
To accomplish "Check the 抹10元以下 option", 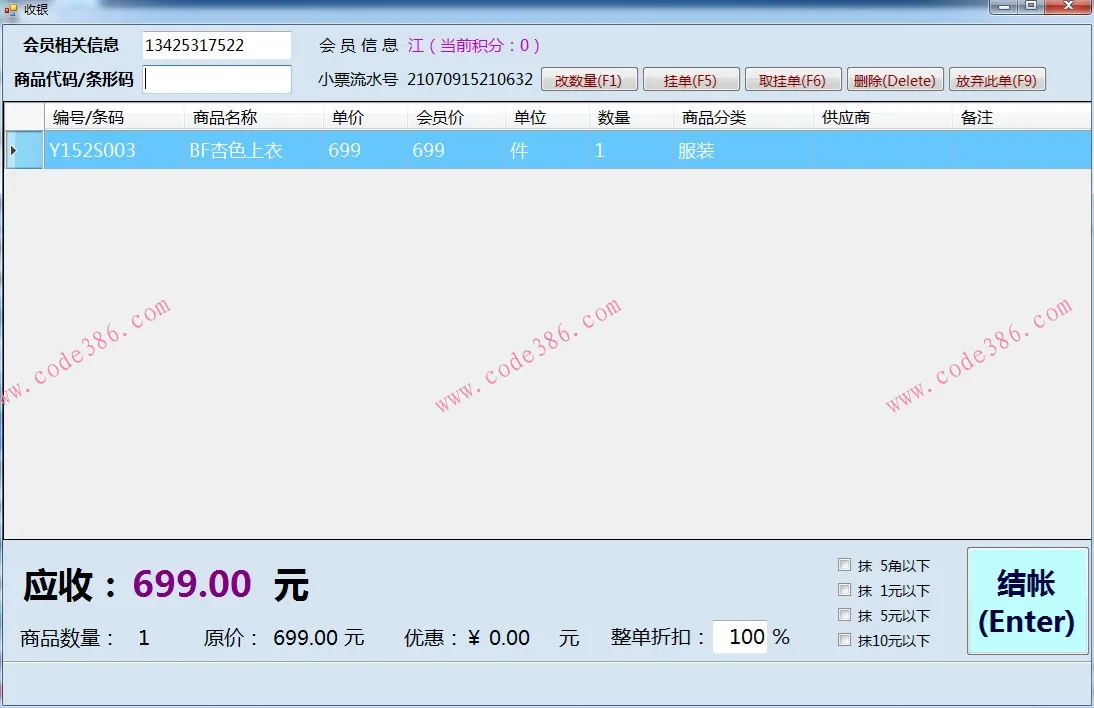I will pyautogui.click(x=845, y=640).
